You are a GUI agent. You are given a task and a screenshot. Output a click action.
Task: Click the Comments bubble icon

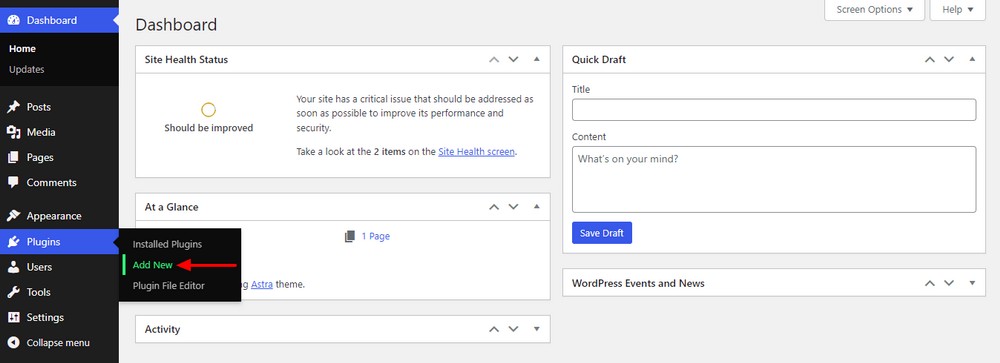pos(13,182)
